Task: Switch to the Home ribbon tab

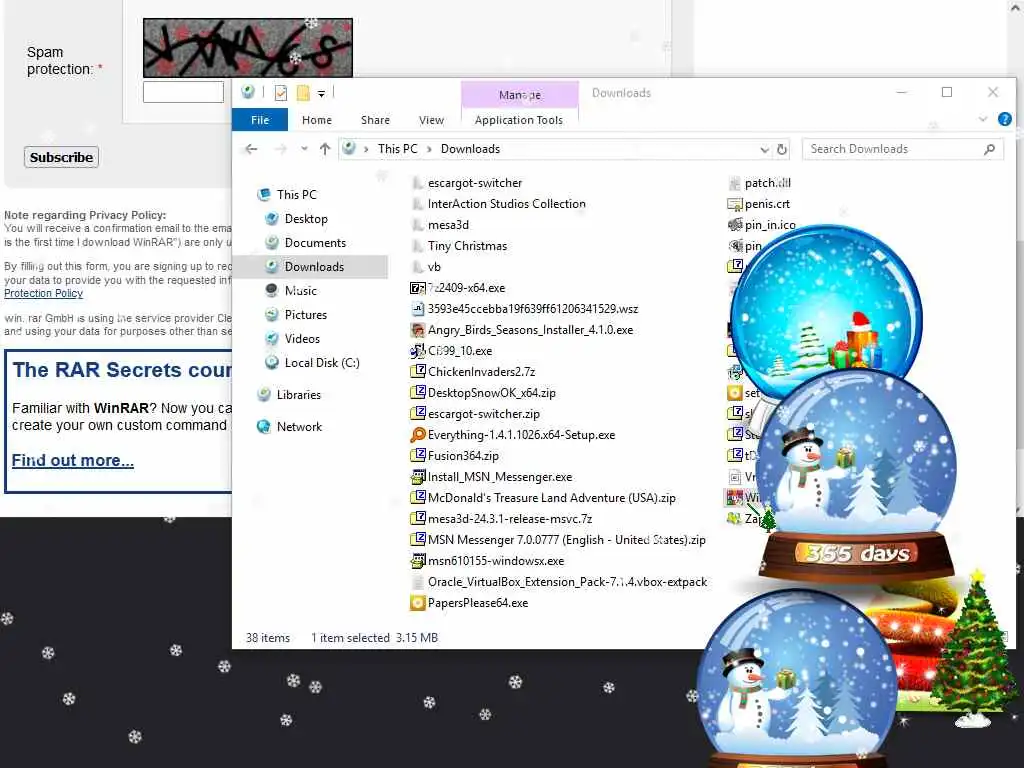Action: (317, 120)
